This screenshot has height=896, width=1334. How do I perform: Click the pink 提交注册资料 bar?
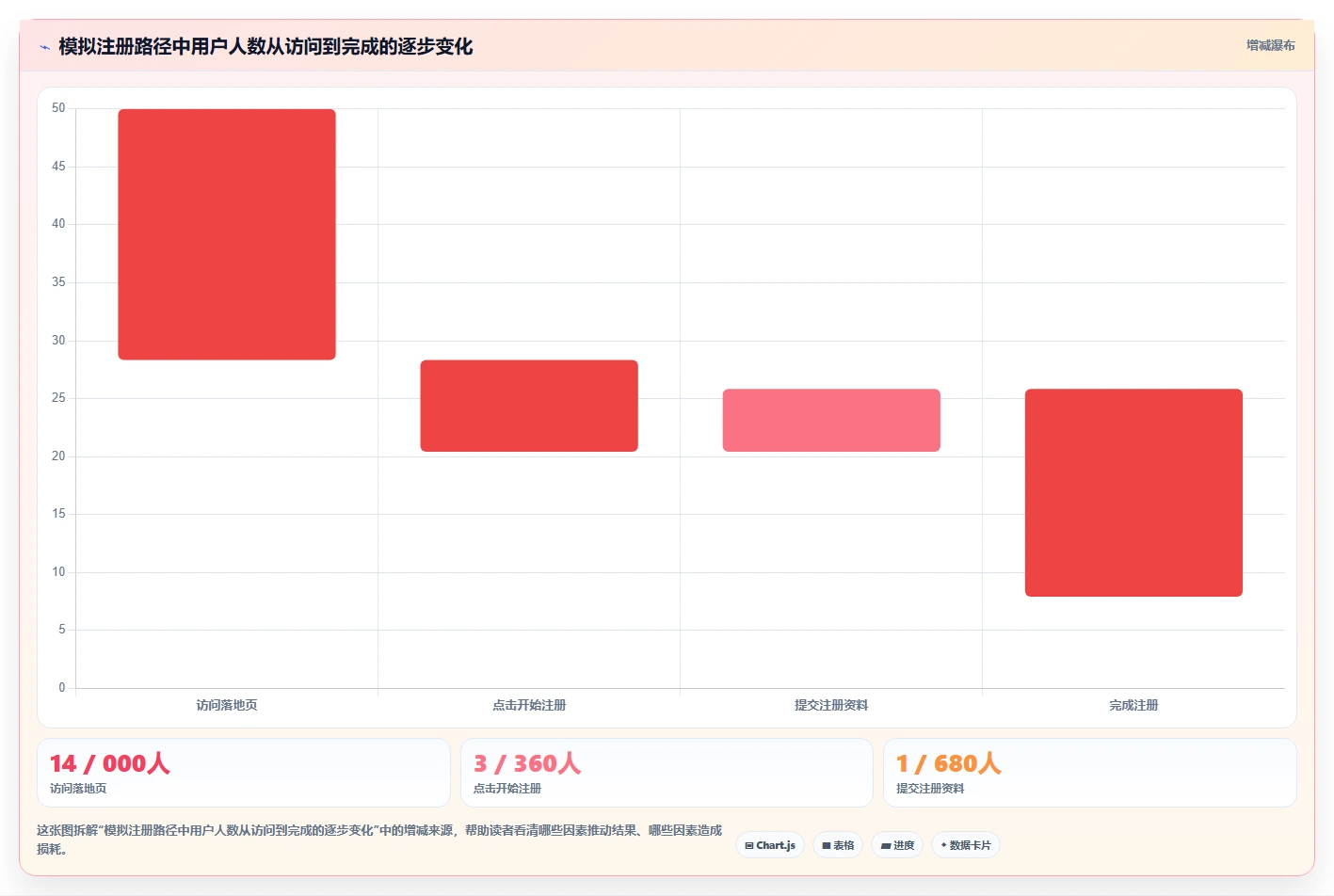tap(831, 420)
